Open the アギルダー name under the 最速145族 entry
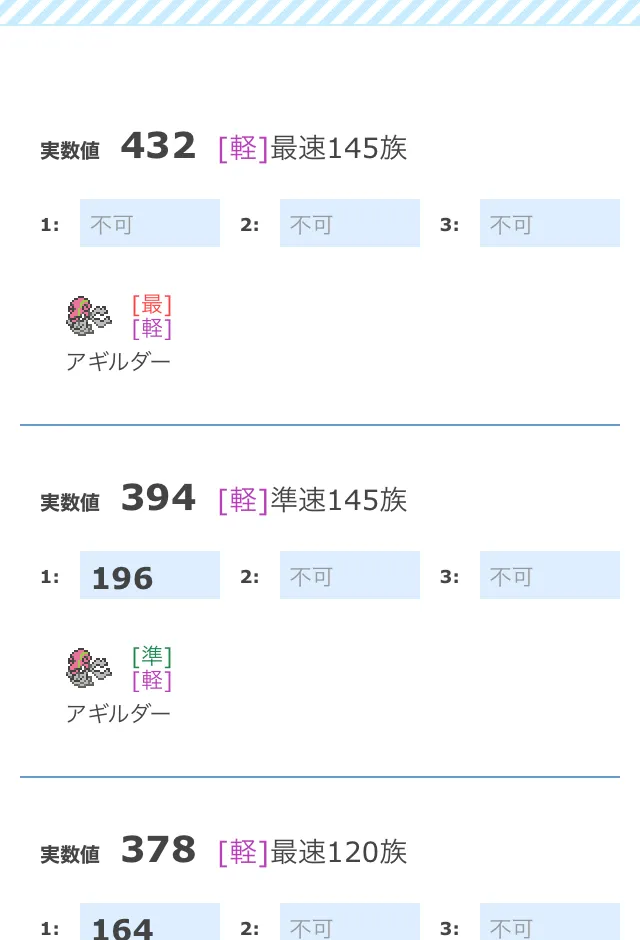 point(118,361)
